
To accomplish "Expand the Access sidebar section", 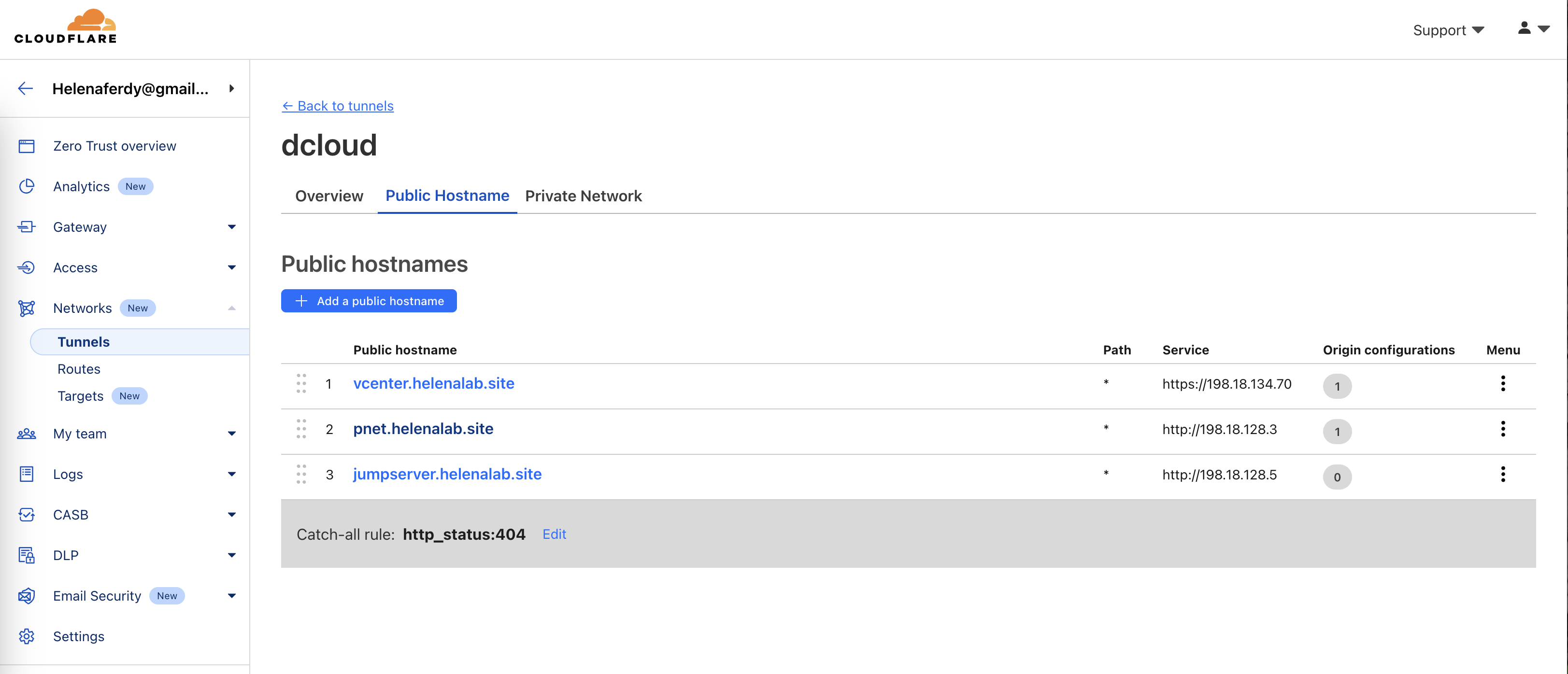I will (231, 267).
